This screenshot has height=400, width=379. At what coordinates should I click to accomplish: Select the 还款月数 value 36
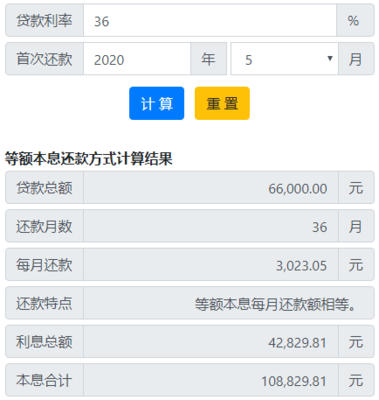pyautogui.click(x=319, y=227)
